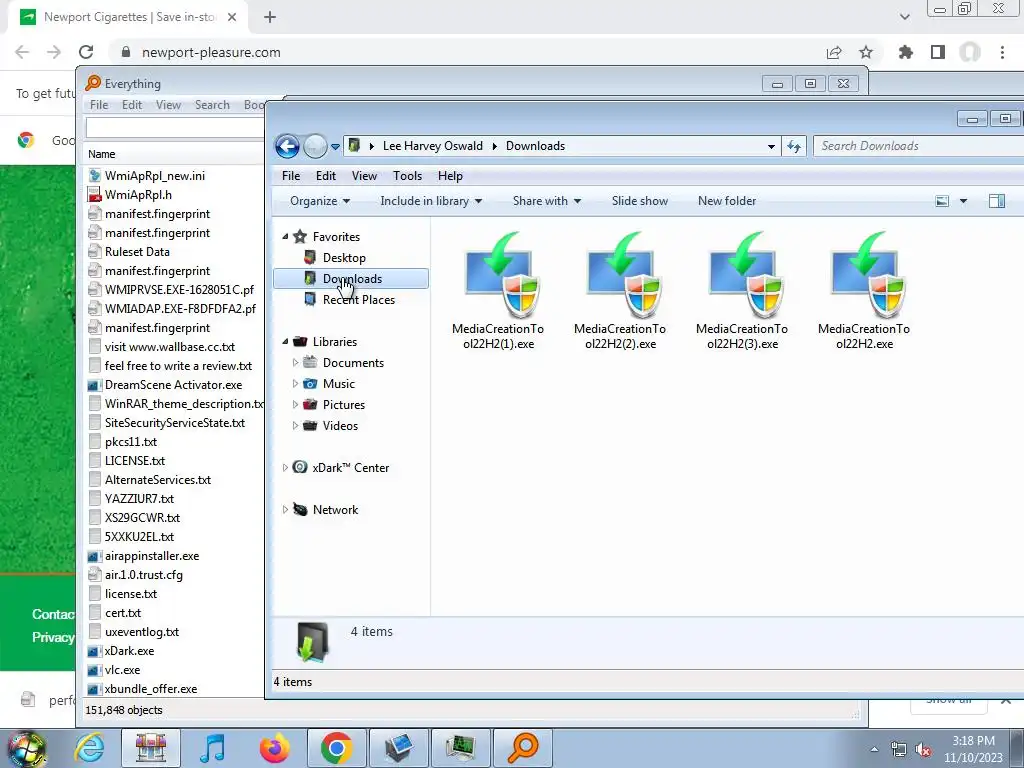Open Everything search taskbar icon
The width and height of the screenshot is (1024, 768).
(x=523, y=748)
